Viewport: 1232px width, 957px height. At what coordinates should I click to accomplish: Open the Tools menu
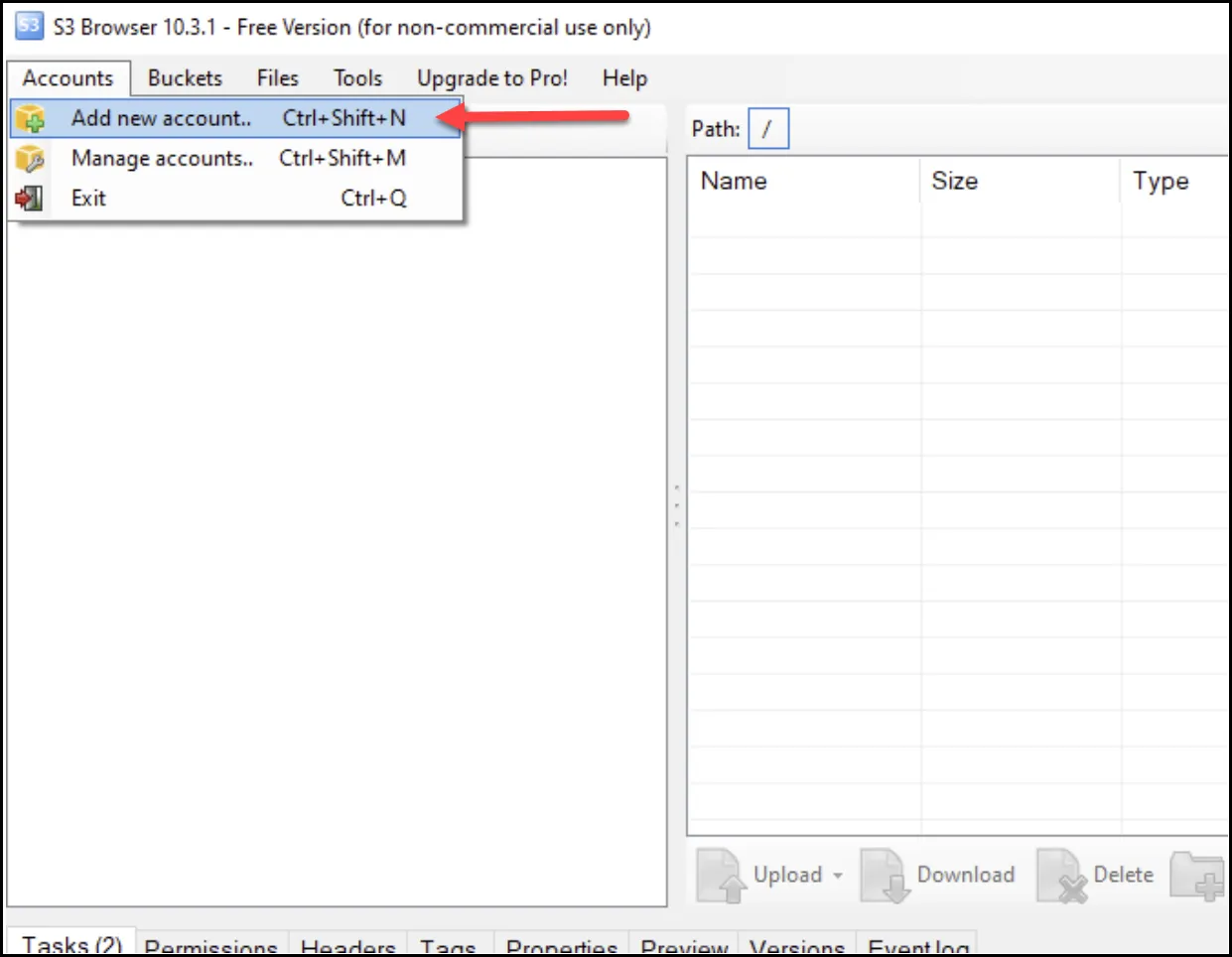coord(357,78)
